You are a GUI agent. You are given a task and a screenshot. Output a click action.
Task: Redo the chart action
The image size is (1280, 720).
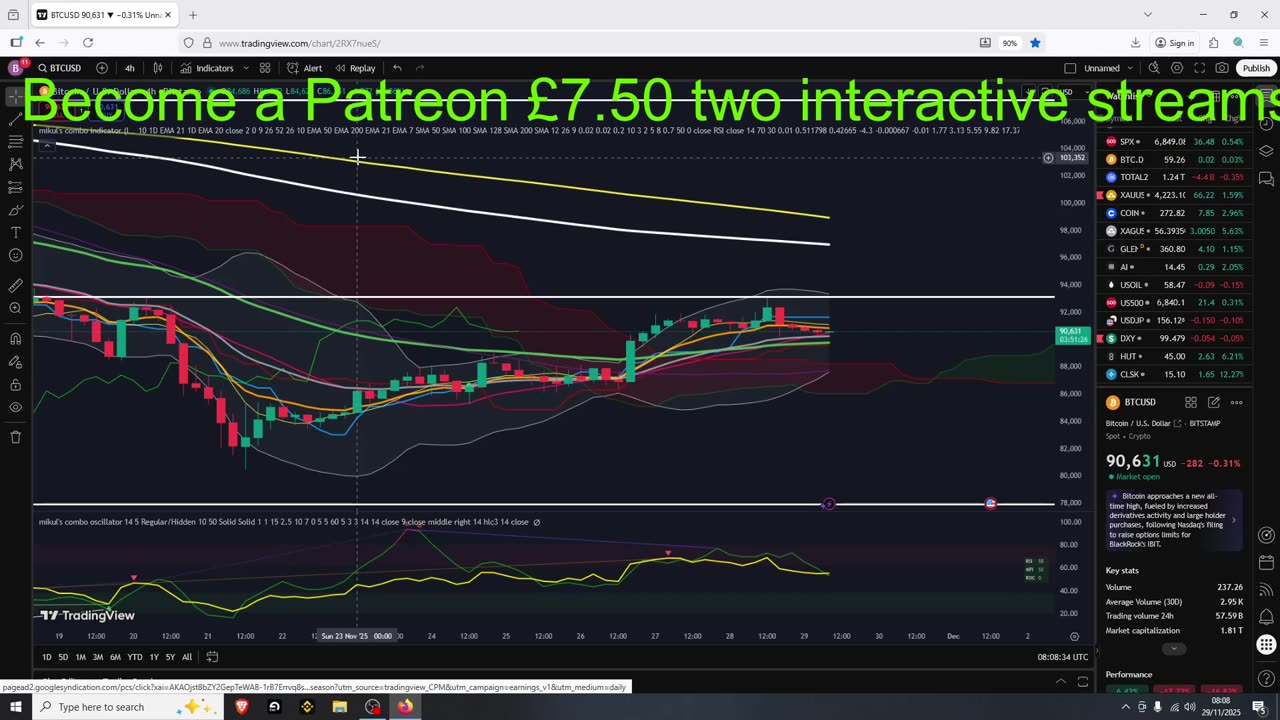tap(420, 68)
